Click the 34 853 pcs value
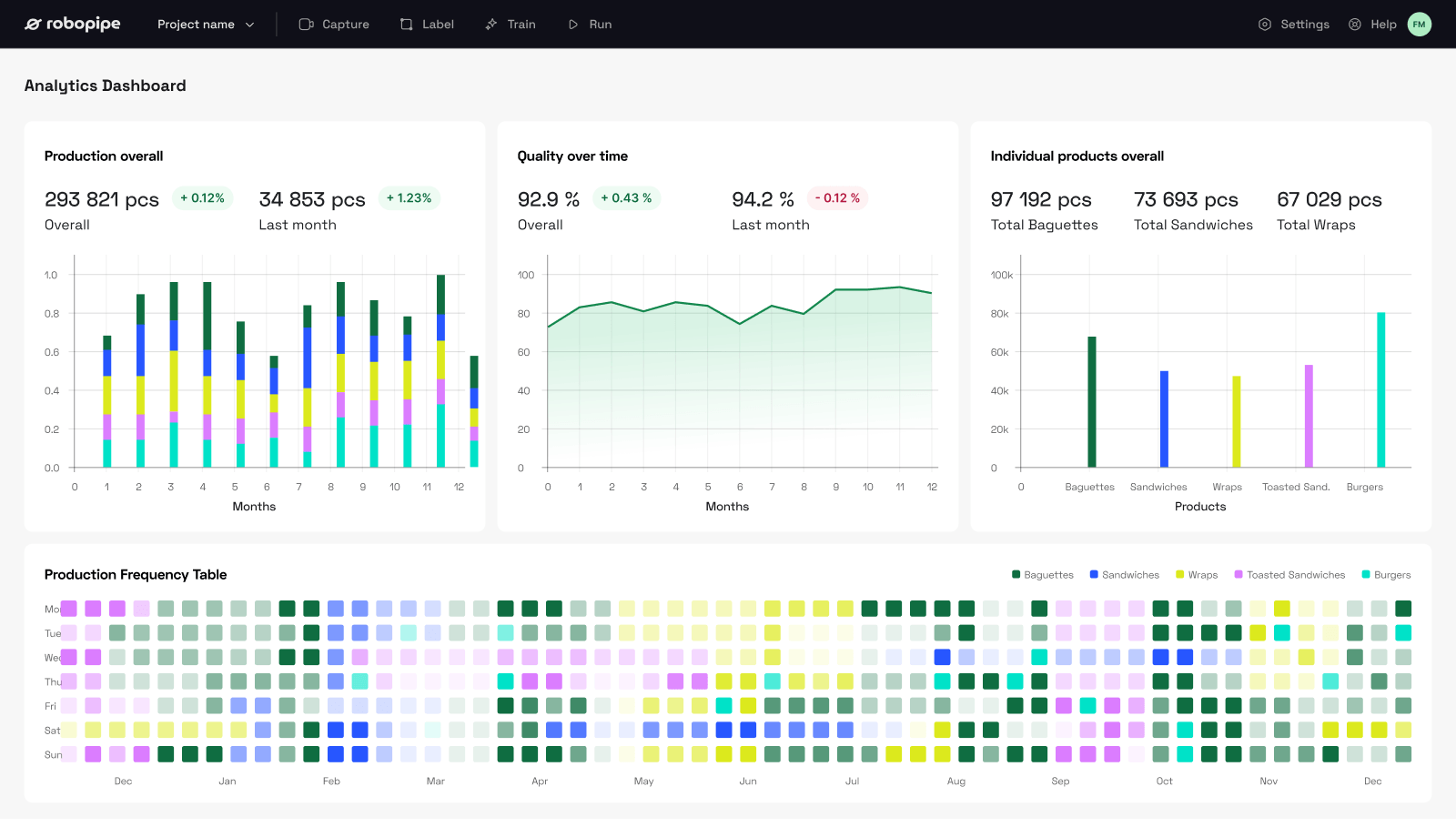Screen dimensions: 1456x827 click(x=312, y=199)
